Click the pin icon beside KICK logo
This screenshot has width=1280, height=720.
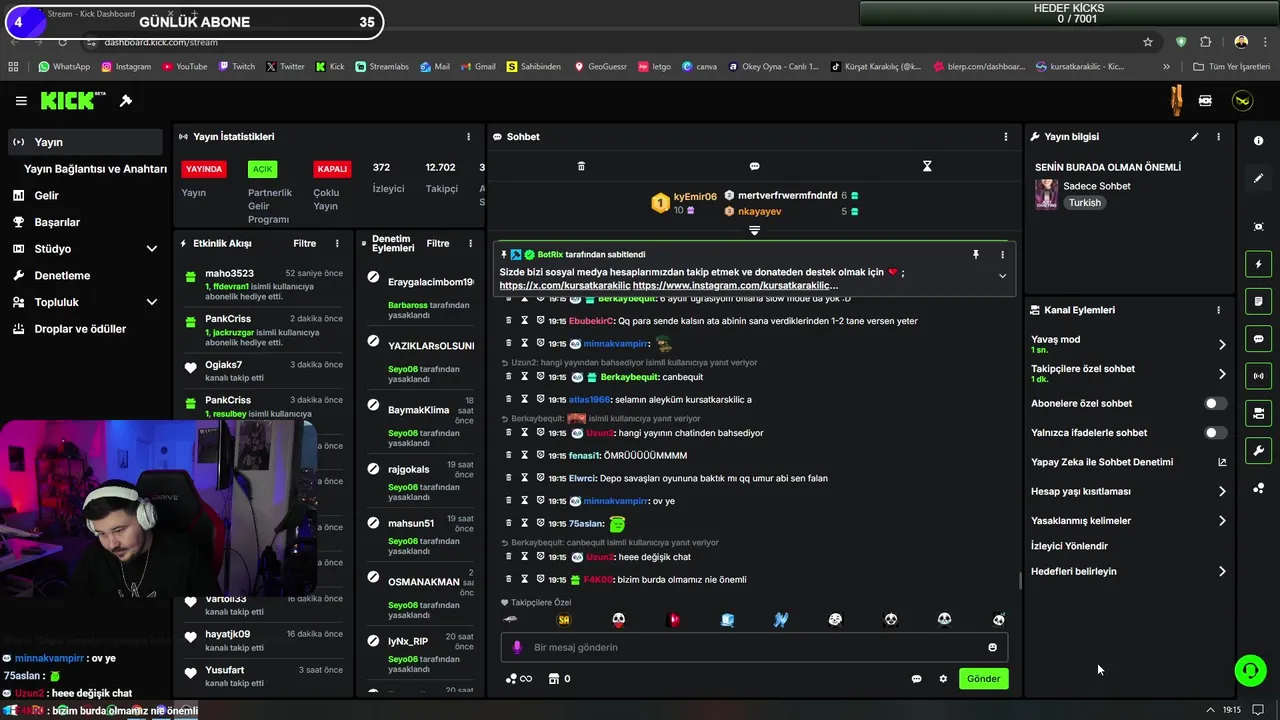[126, 101]
